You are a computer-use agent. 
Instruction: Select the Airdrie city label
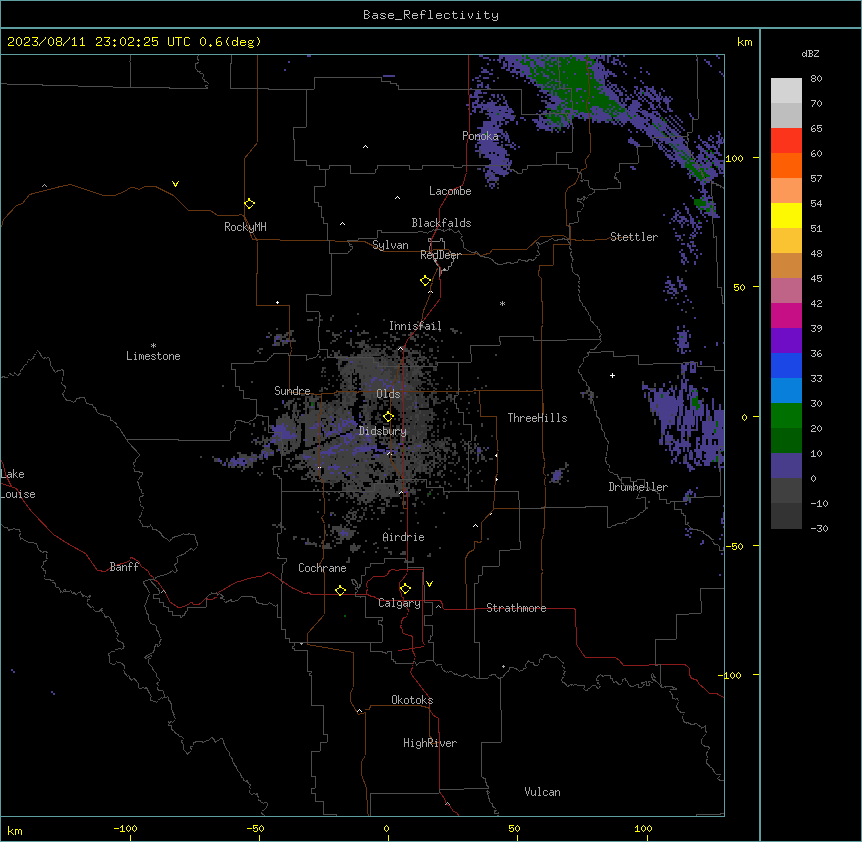coord(403,537)
